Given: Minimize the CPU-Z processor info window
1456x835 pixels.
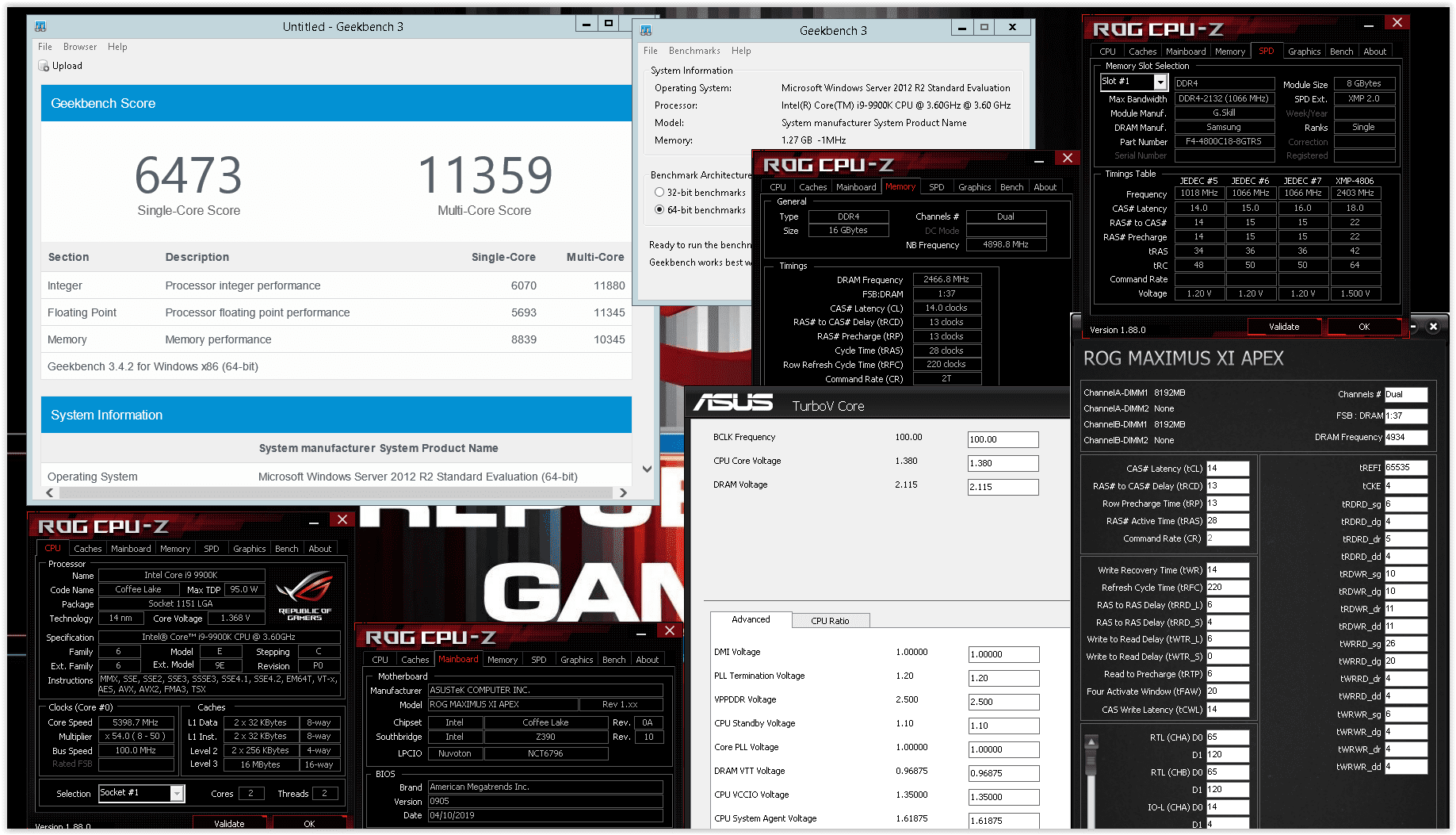Looking at the screenshot, I should tap(314, 523).
